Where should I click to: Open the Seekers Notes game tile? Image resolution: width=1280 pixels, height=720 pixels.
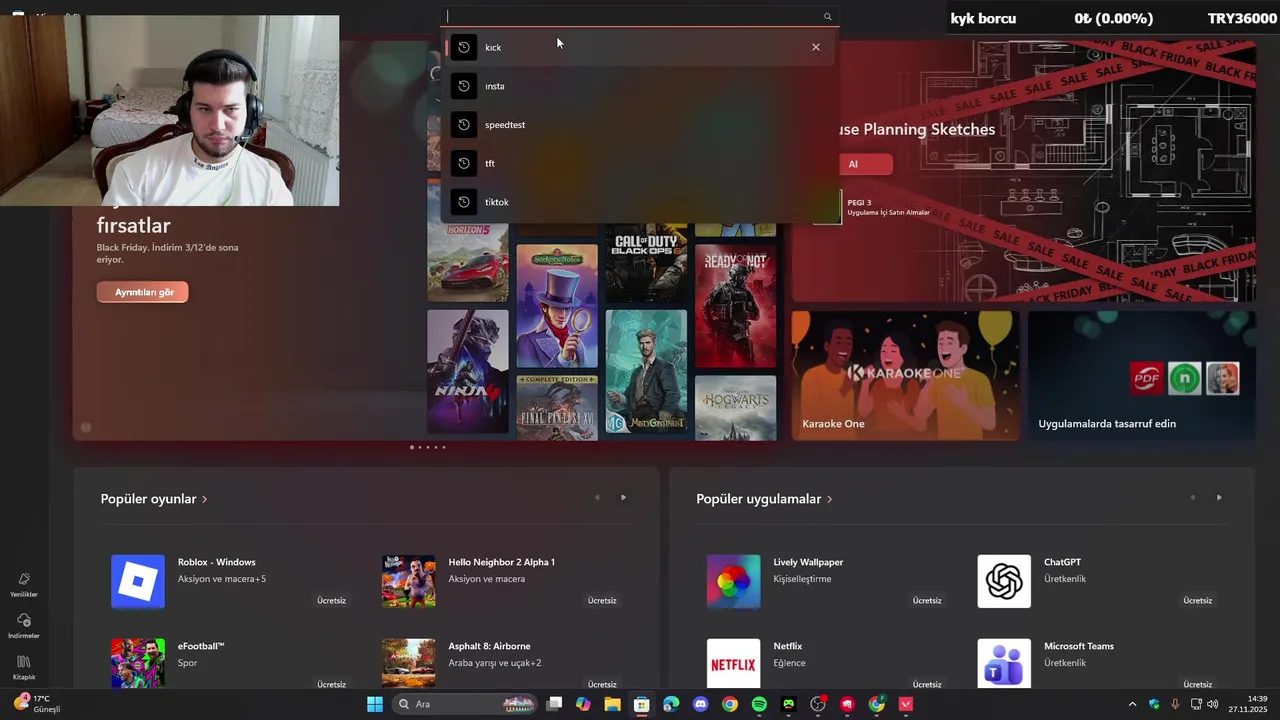pyautogui.click(x=557, y=305)
